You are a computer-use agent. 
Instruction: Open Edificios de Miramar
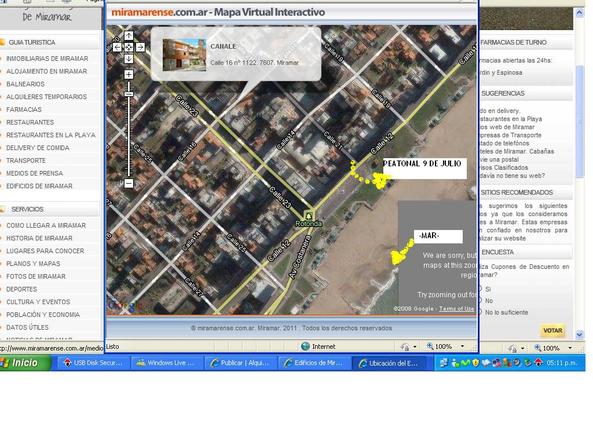coord(39,186)
